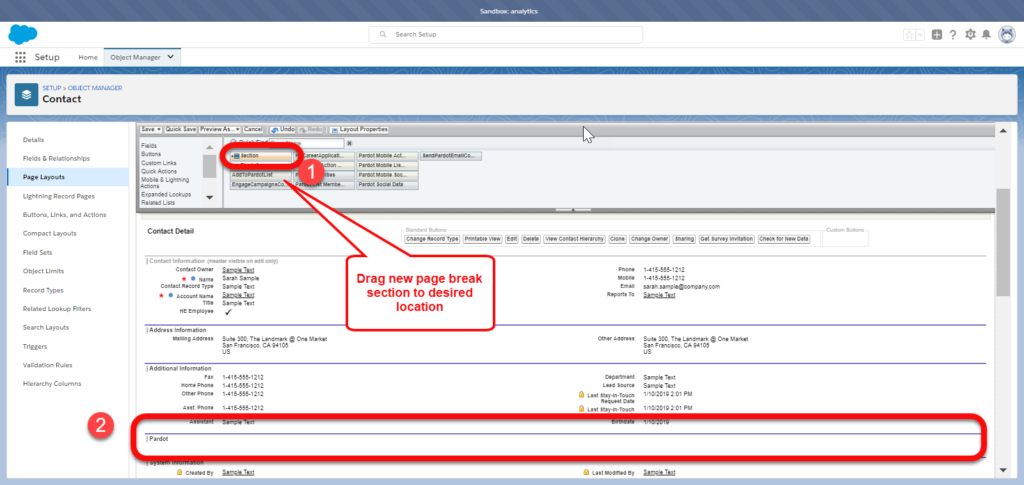The height and width of the screenshot is (485, 1024).
Task: Open Buttons, Links, and Actions
Action: [64, 215]
